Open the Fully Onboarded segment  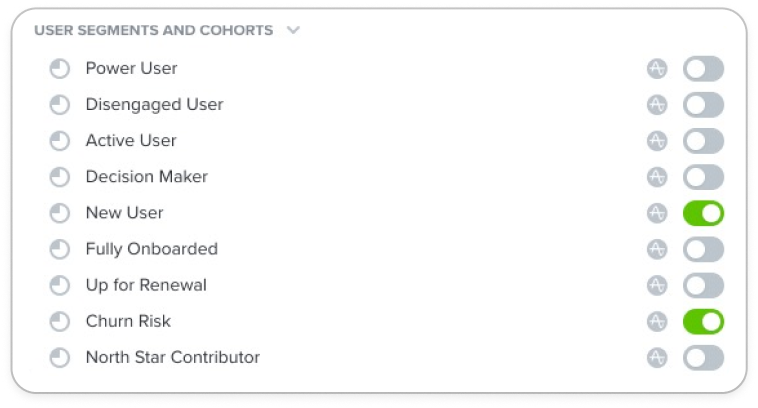(x=152, y=249)
